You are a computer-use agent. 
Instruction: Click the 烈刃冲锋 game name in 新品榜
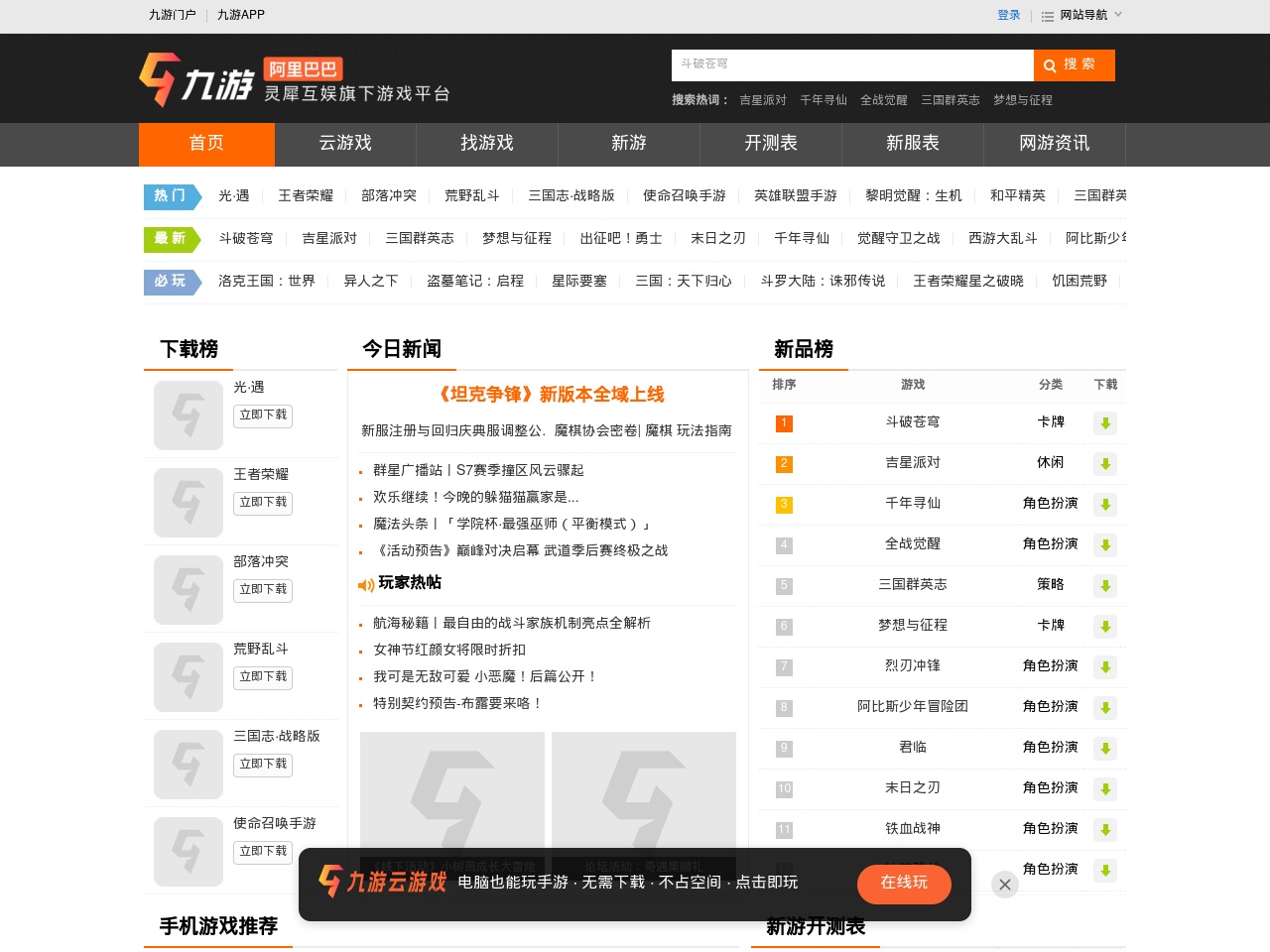(x=913, y=666)
